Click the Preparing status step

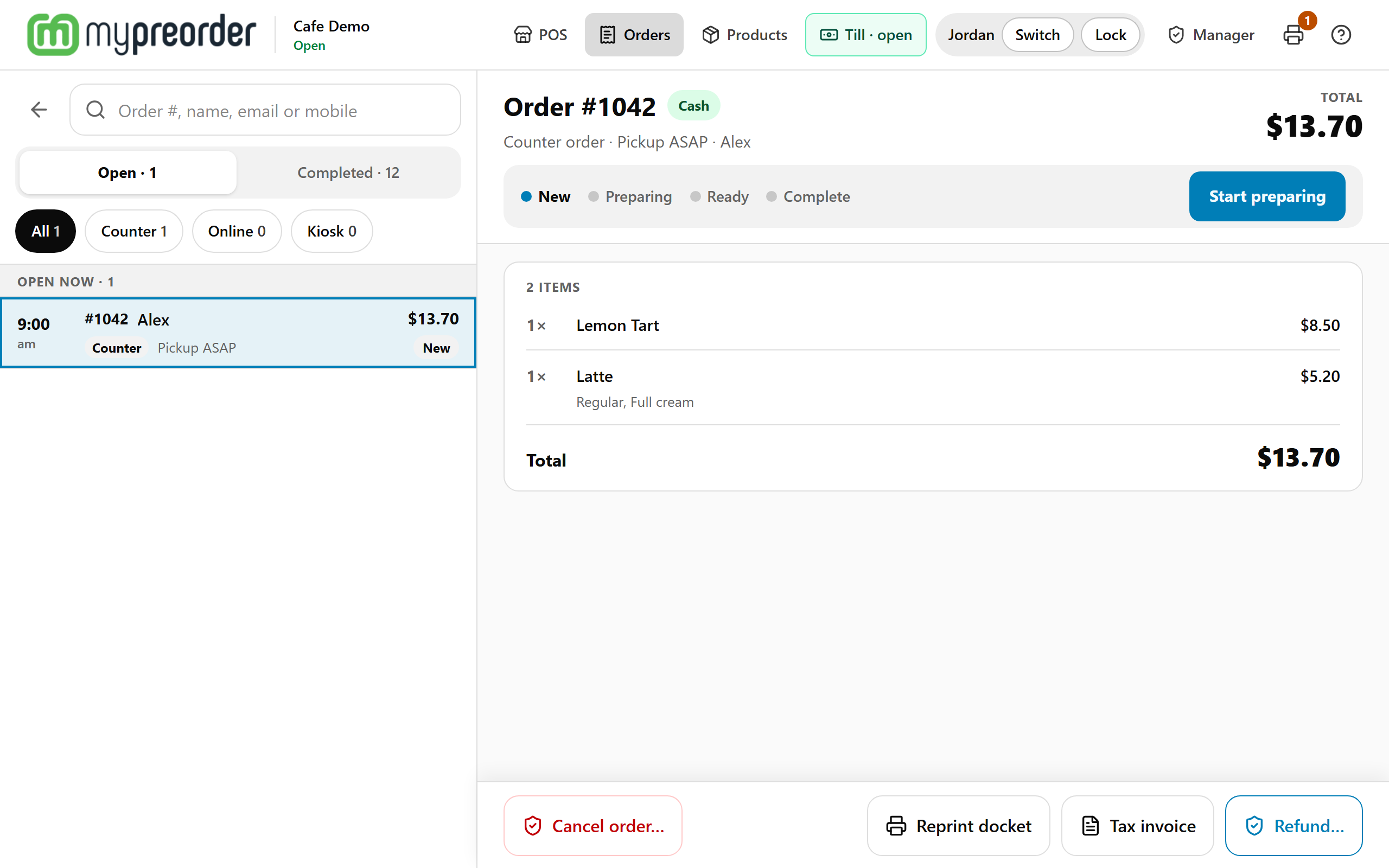pyautogui.click(x=629, y=196)
